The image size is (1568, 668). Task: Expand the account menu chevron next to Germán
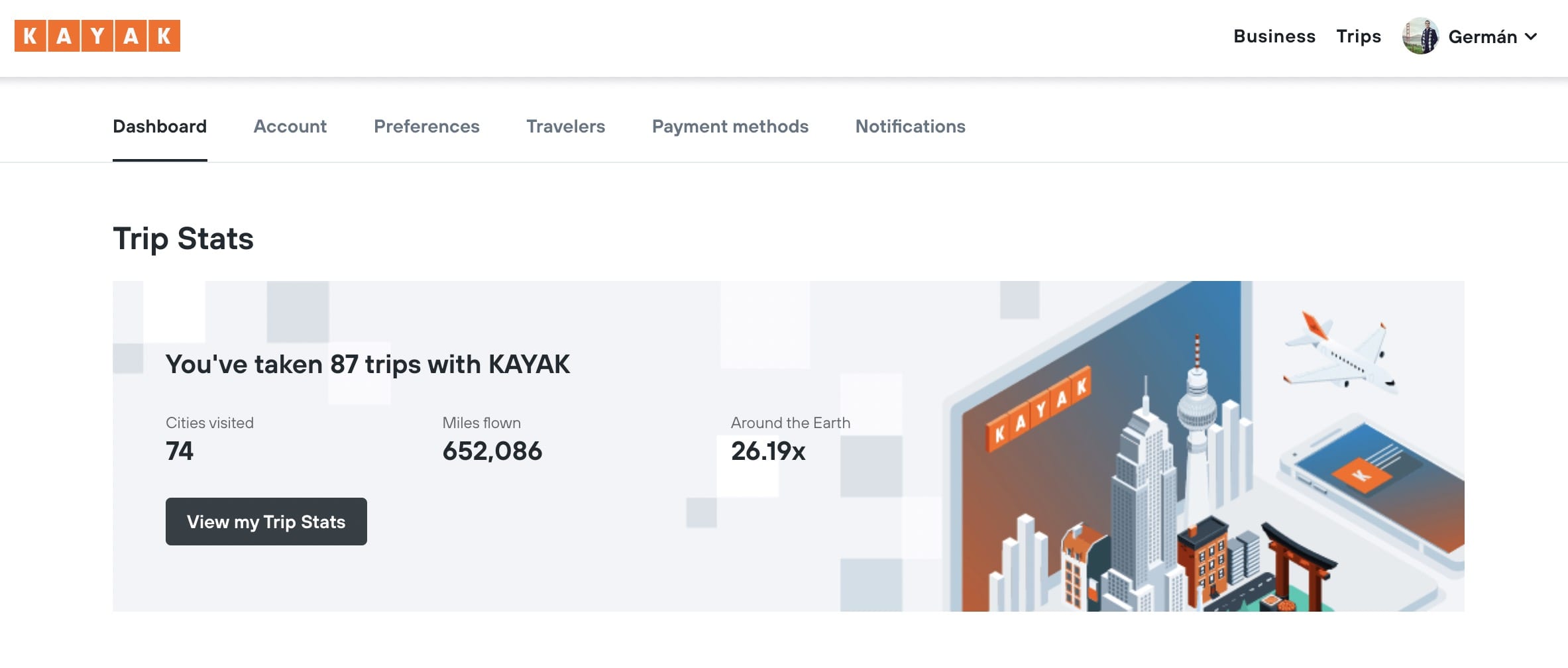pos(1531,36)
